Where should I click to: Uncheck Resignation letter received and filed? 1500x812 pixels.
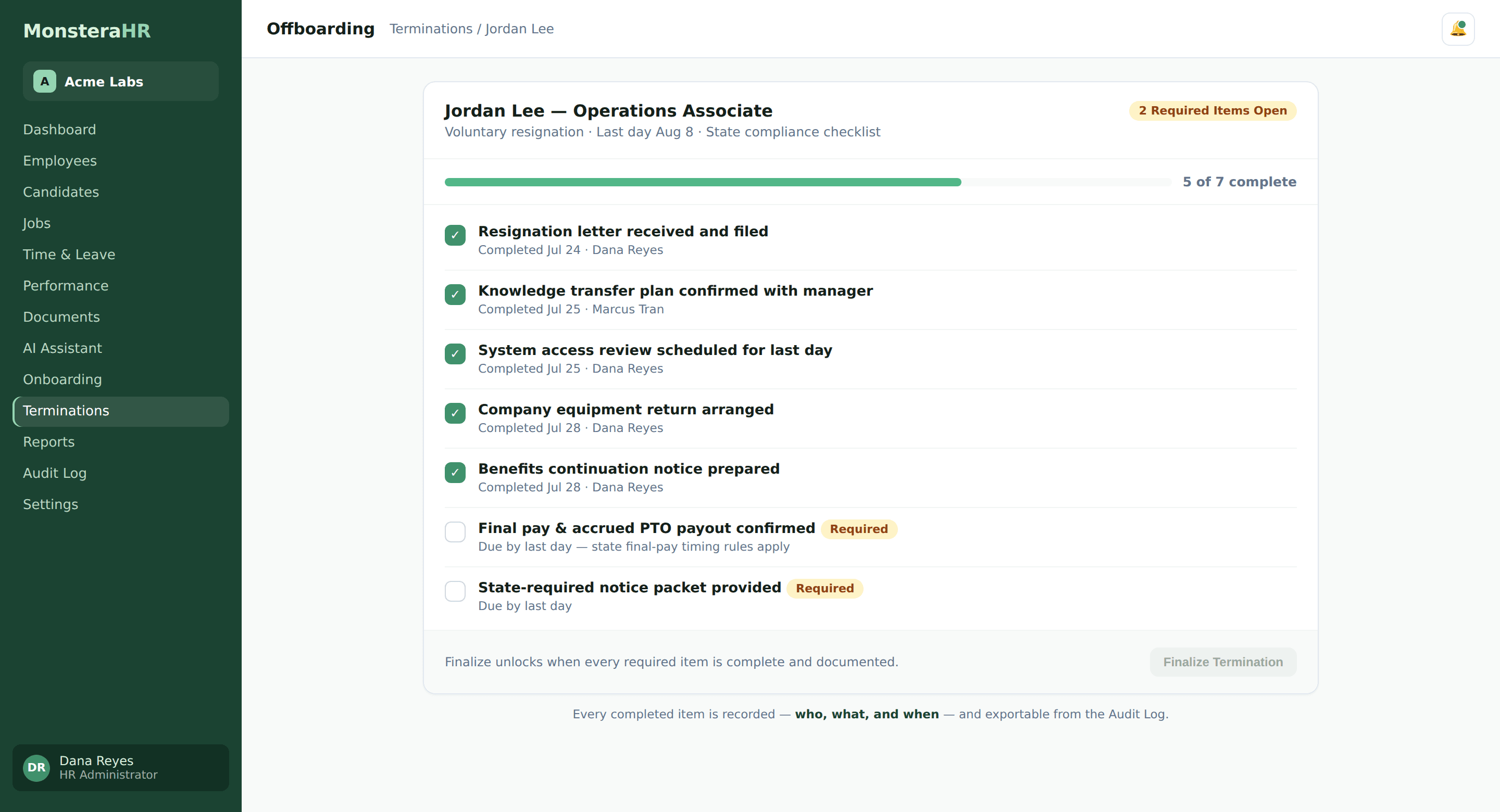pyautogui.click(x=455, y=235)
